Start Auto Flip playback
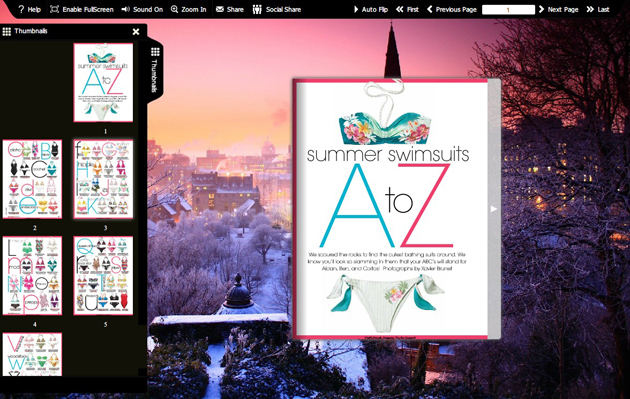Viewport: 630px width, 399px height. click(370, 9)
